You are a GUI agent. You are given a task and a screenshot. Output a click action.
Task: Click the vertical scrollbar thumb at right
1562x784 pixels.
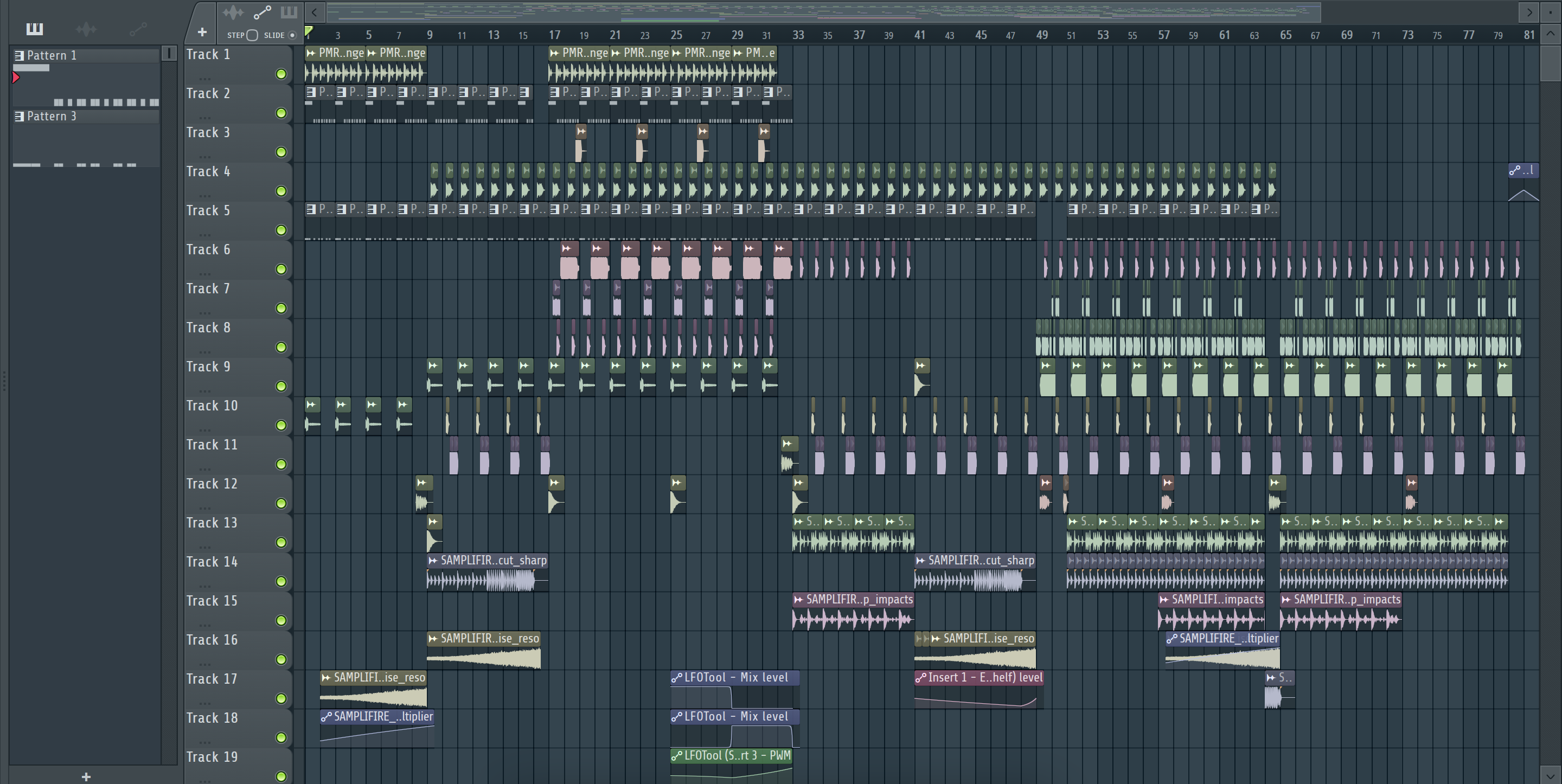pyautogui.click(x=1551, y=63)
